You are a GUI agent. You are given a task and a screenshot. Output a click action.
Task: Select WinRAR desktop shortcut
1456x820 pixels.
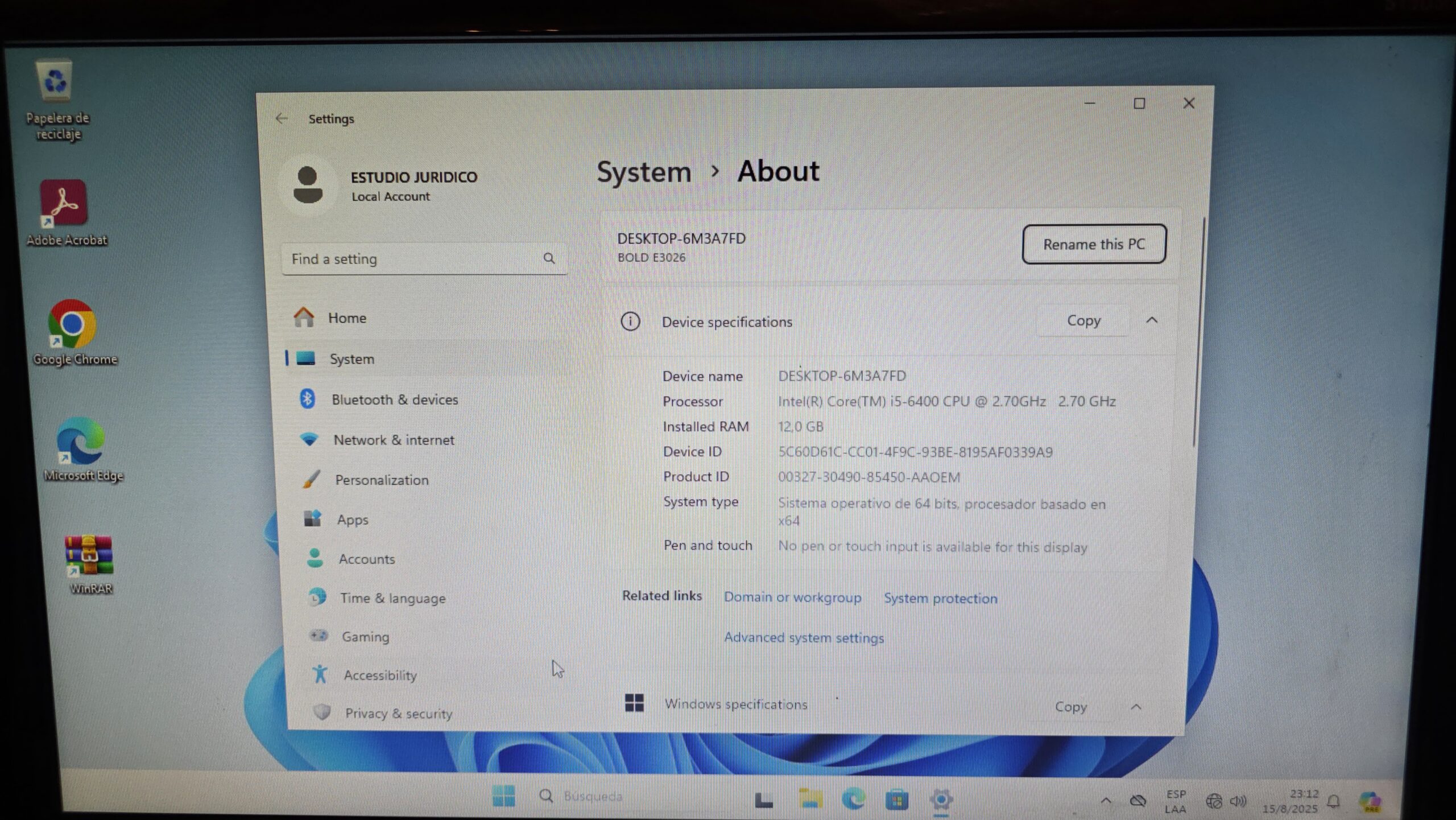pyautogui.click(x=90, y=565)
